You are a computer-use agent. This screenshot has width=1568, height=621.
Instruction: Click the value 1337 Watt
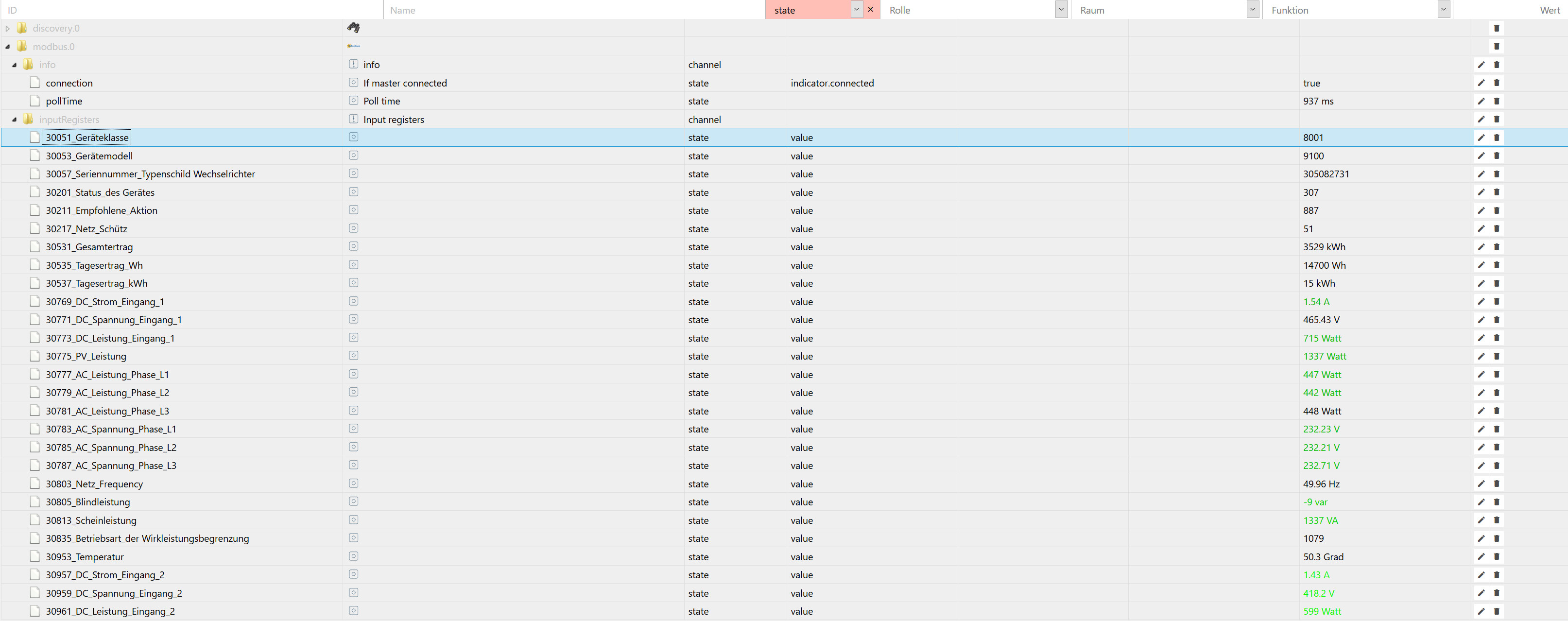pyautogui.click(x=1325, y=356)
